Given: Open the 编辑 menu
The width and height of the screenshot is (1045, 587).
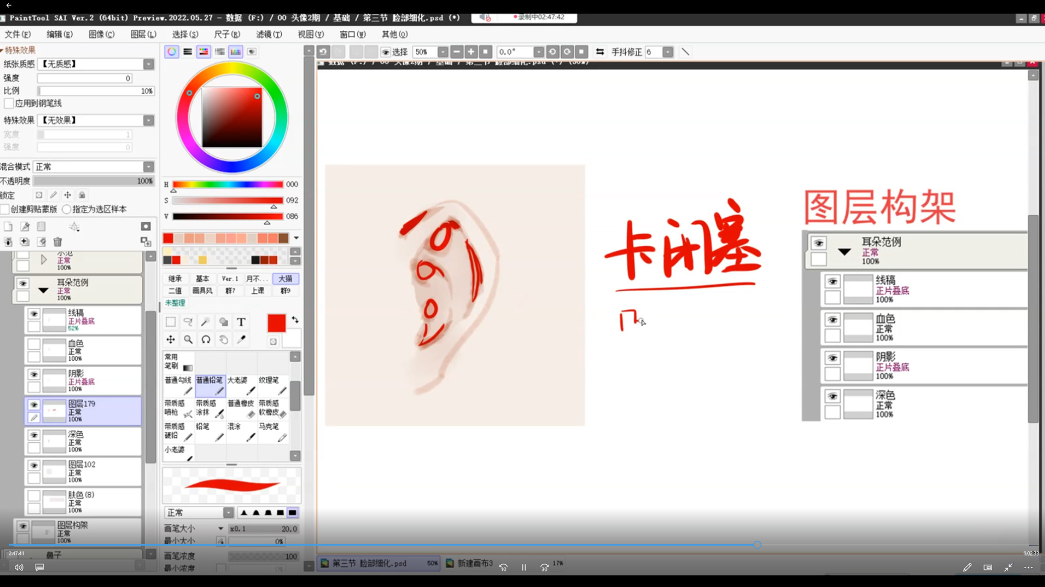Looking at the screenshot, I should (x=59, y=34).
